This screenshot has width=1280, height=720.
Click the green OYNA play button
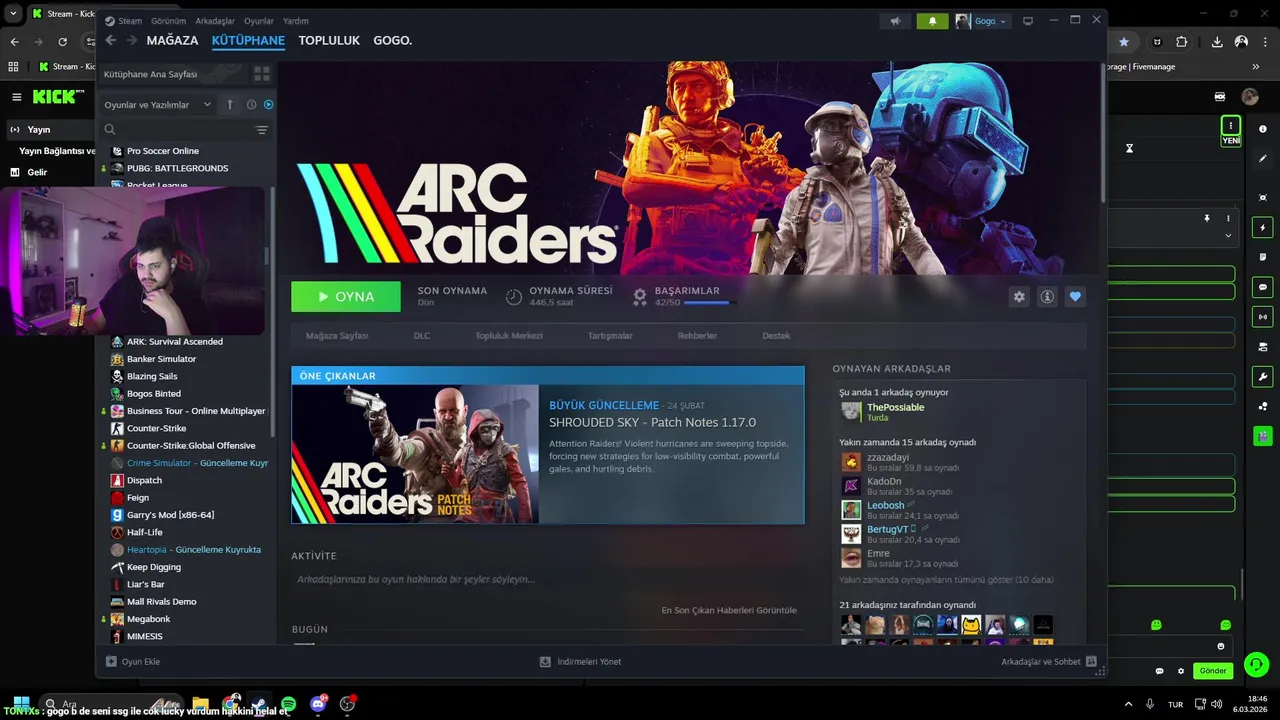pos(346,297)
